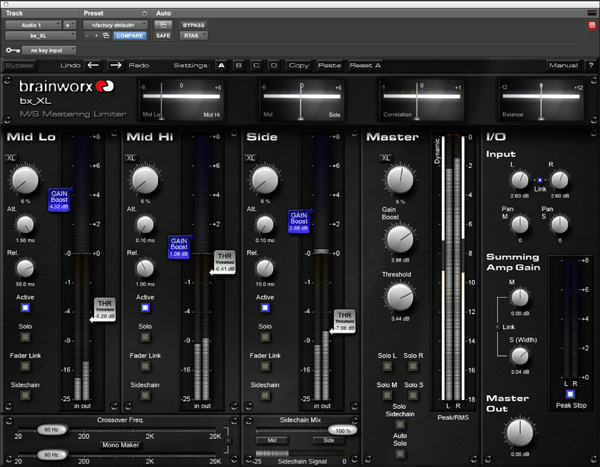Click the Mono Maker button
Image resolution: width=600 pixels, height=467 pixels.
coord(120,445)
